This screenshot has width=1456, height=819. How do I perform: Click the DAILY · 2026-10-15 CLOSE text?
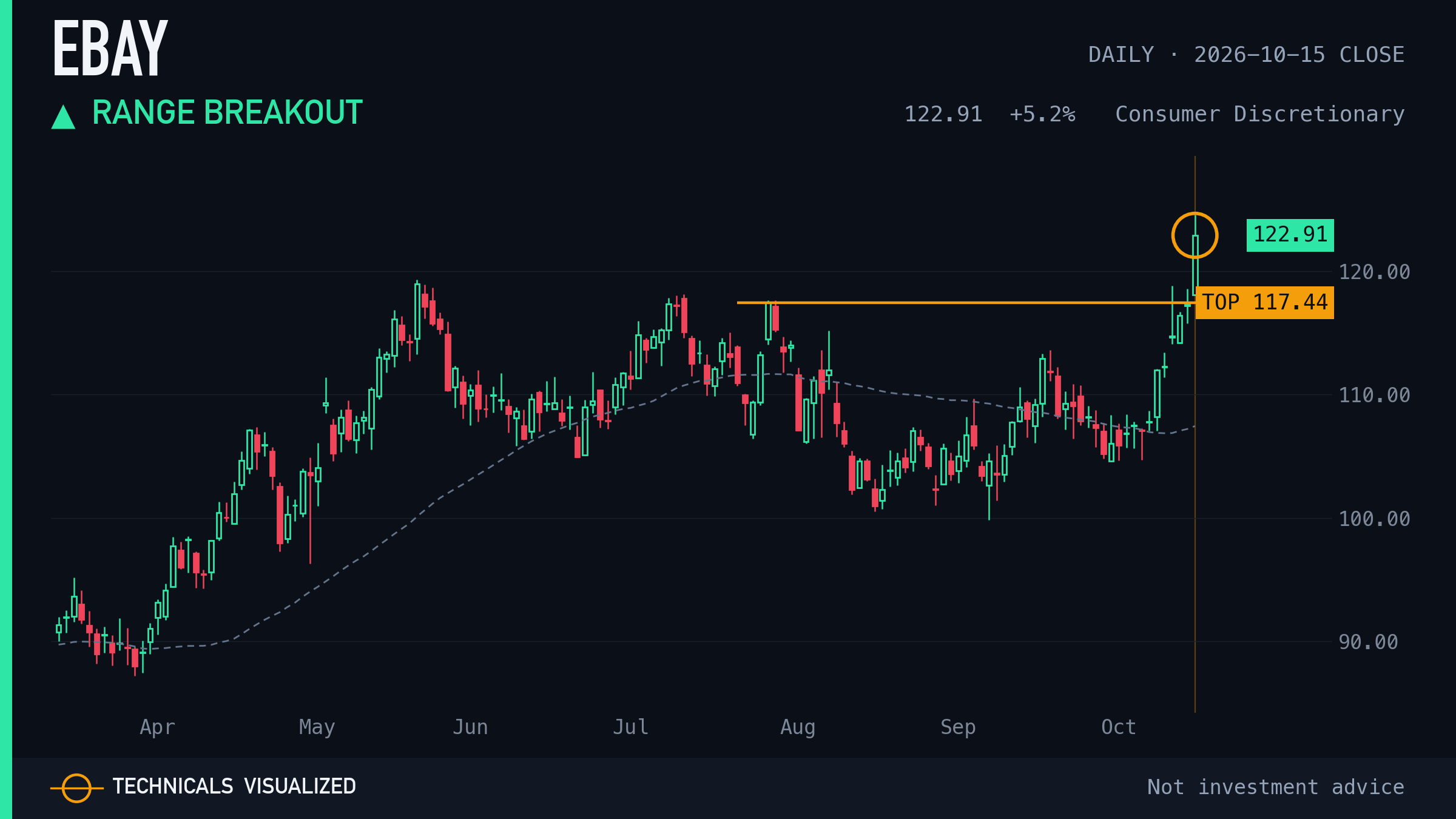tap(1246, 55)
